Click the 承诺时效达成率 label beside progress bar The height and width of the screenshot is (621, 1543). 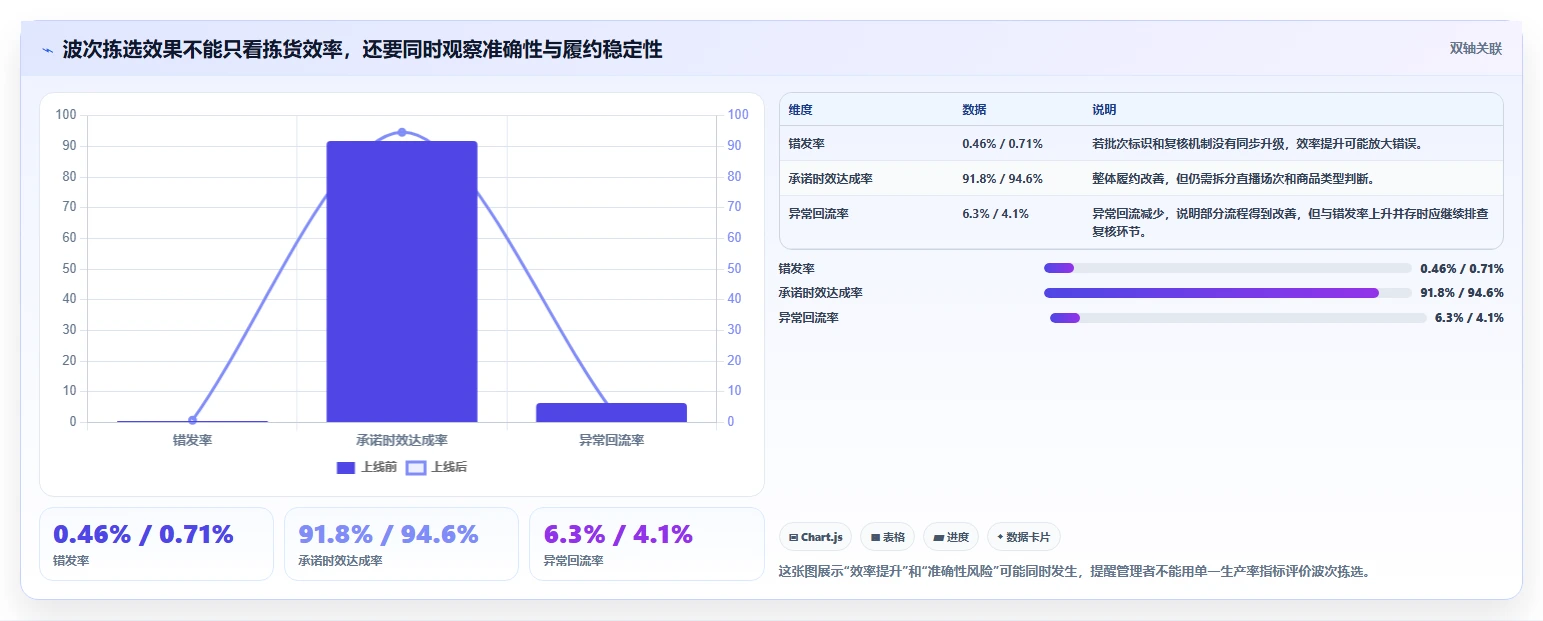pyautogui.click(x=821, y=293)
